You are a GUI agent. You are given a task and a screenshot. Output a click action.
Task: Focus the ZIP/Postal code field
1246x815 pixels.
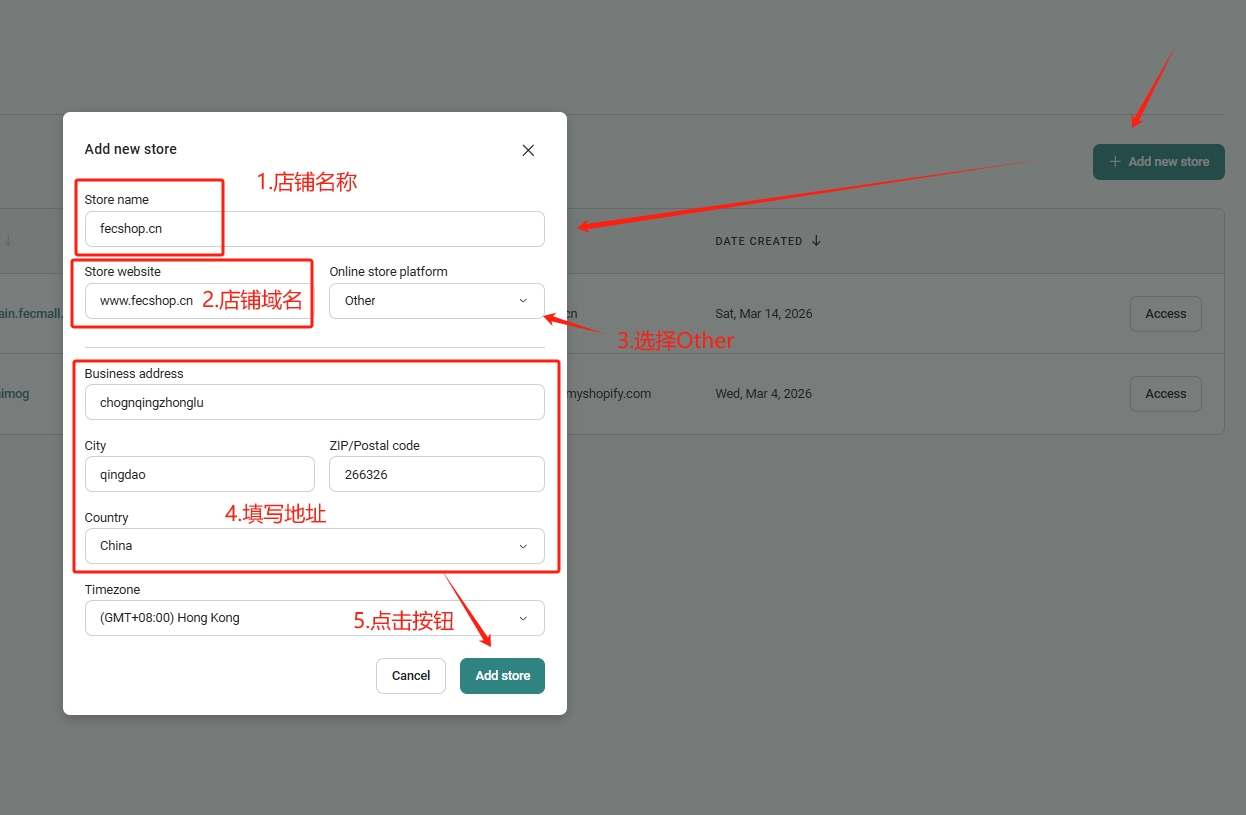click(436, 474)
